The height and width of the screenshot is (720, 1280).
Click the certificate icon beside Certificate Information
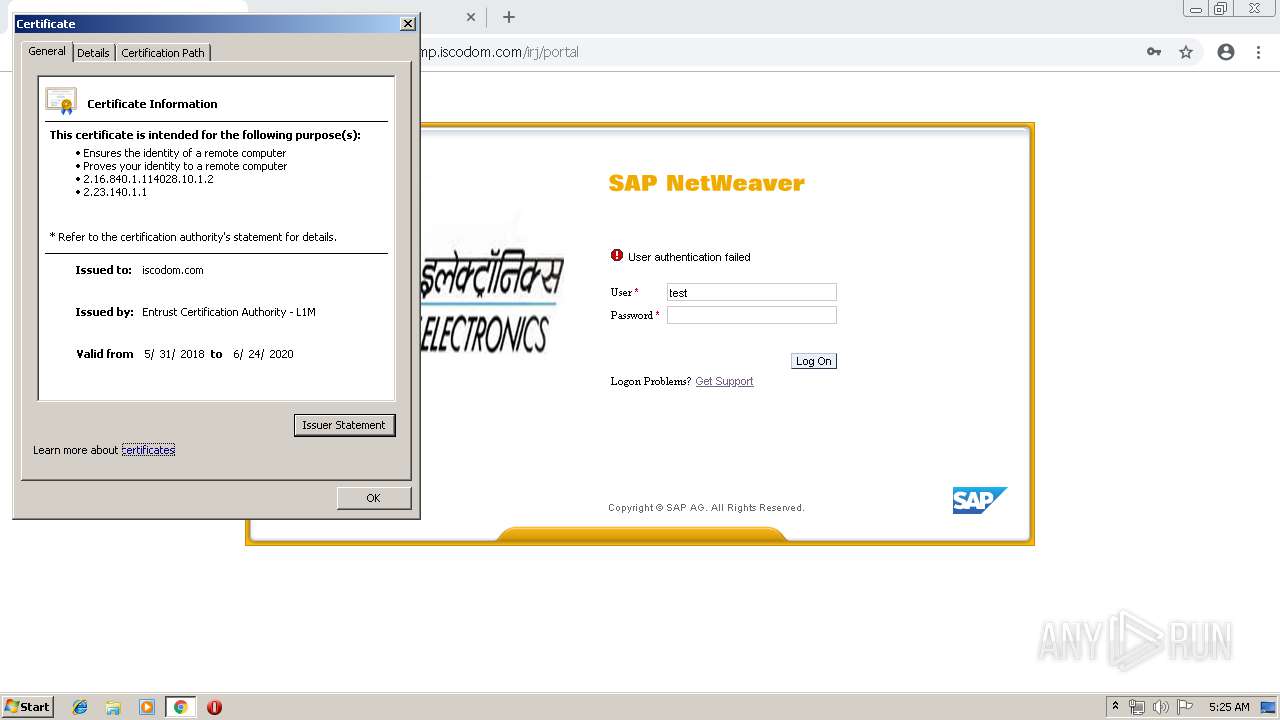61,102
